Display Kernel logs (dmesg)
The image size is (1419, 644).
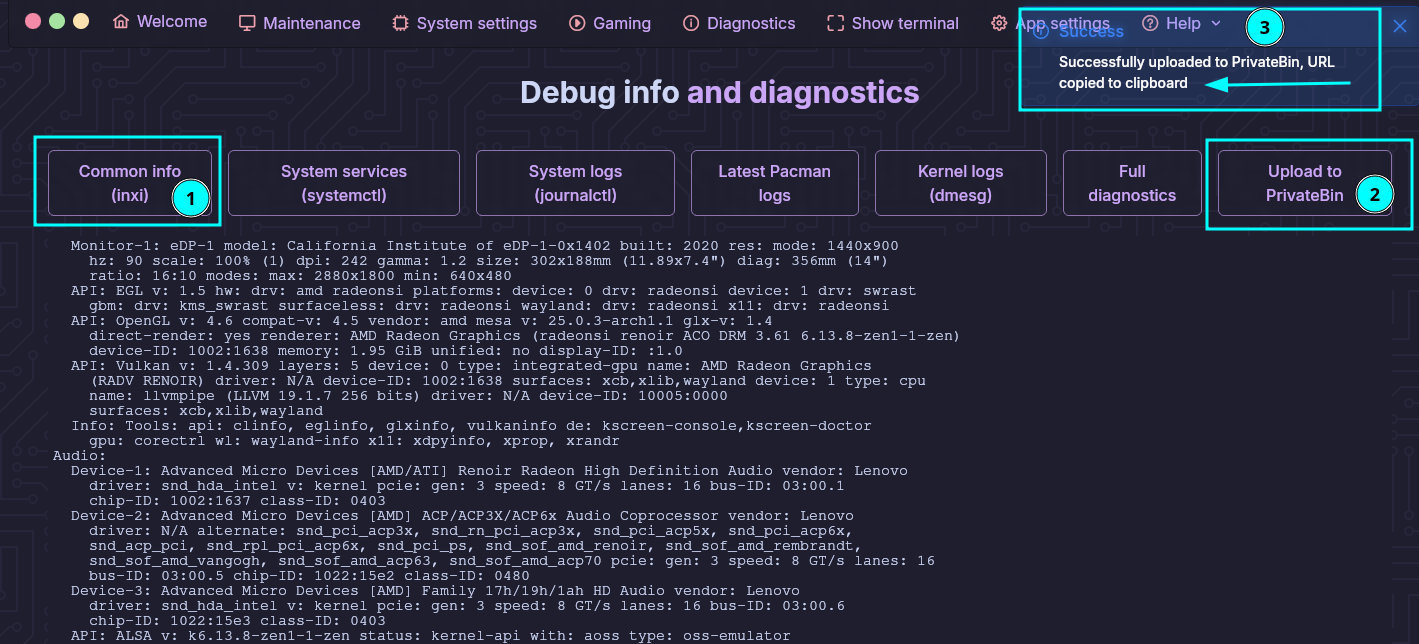(x=961, y=183)
